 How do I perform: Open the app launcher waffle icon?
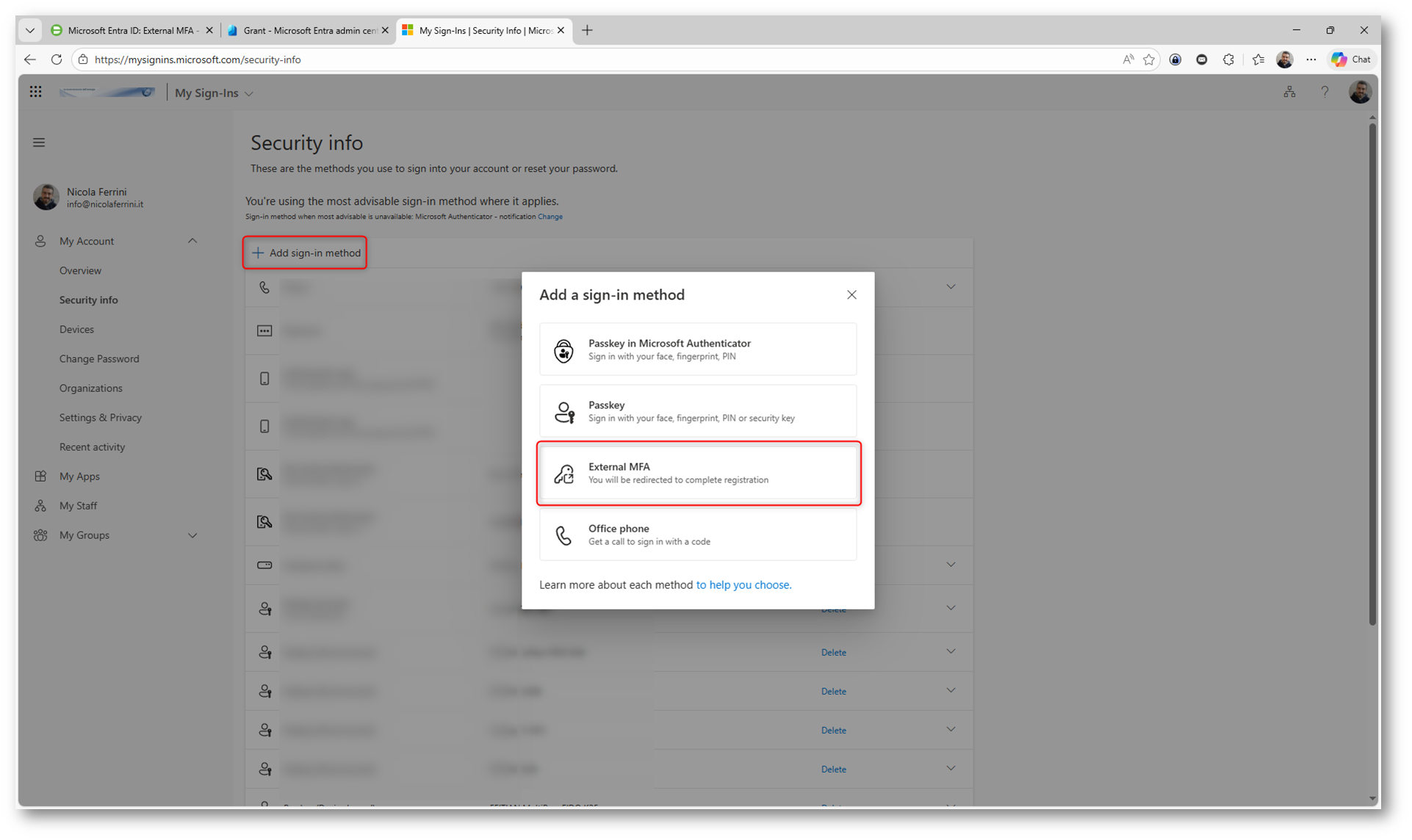35,92
